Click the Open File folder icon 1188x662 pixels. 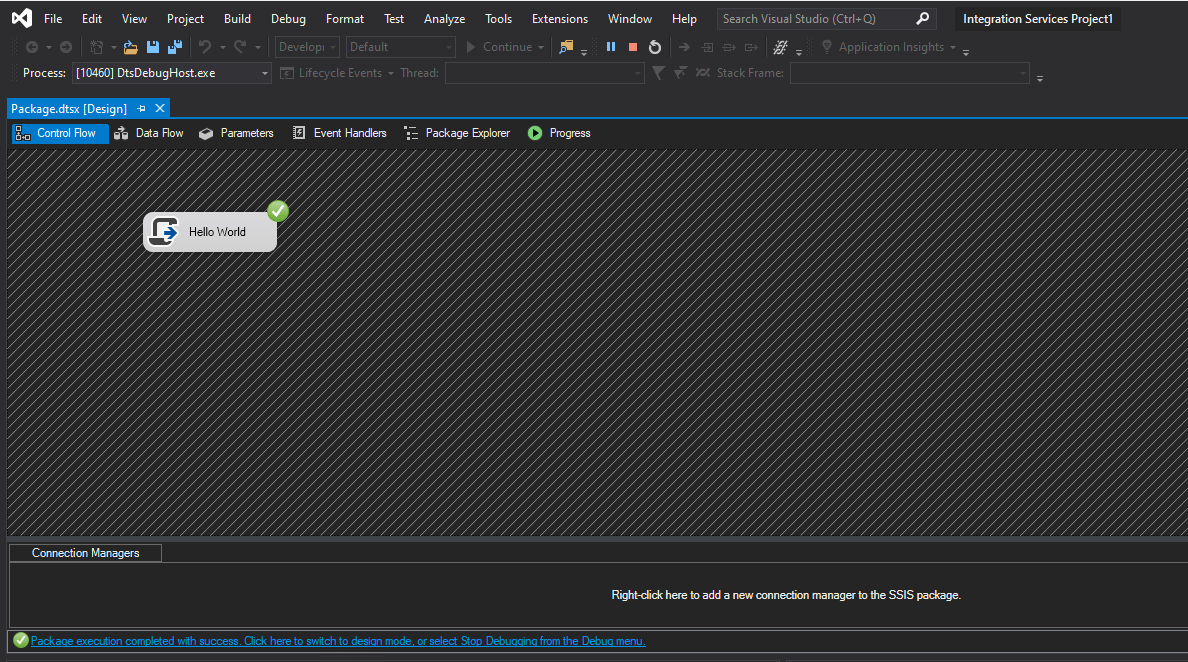(x=130, y=47)
